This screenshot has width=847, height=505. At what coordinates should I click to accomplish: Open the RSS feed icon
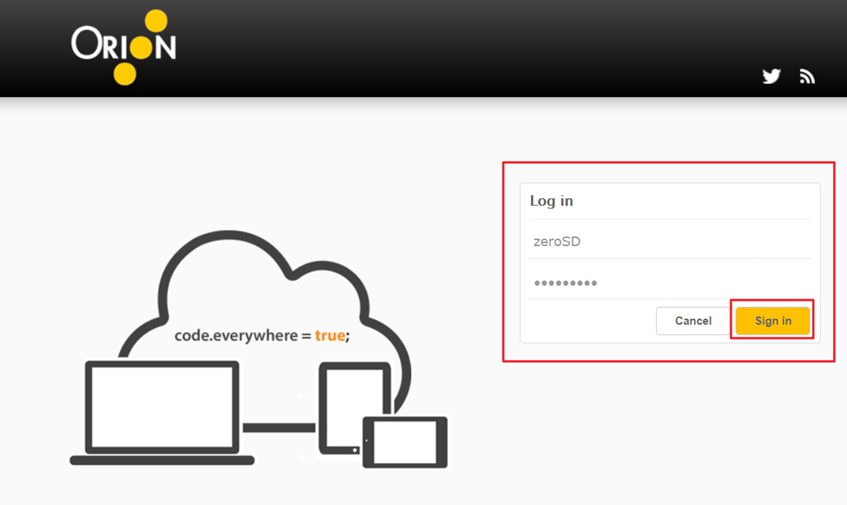coord(807,77)
